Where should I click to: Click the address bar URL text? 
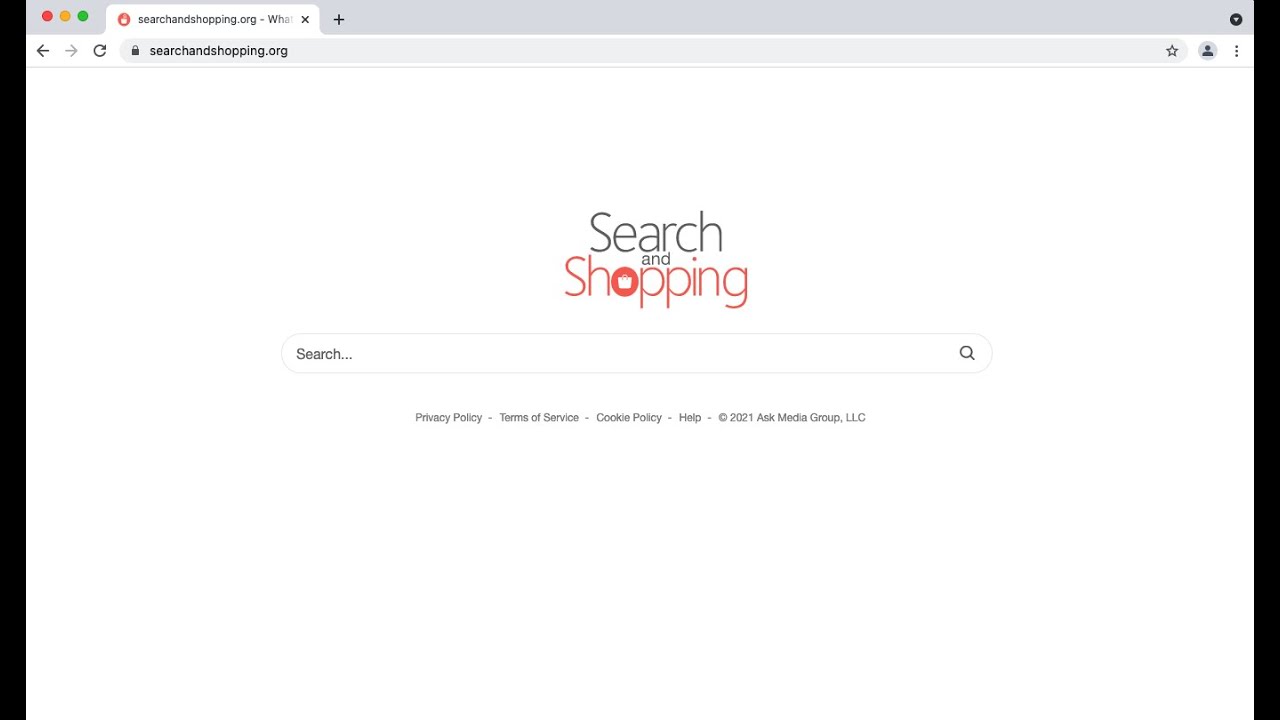pyautogui.click(x=218, y=51)
